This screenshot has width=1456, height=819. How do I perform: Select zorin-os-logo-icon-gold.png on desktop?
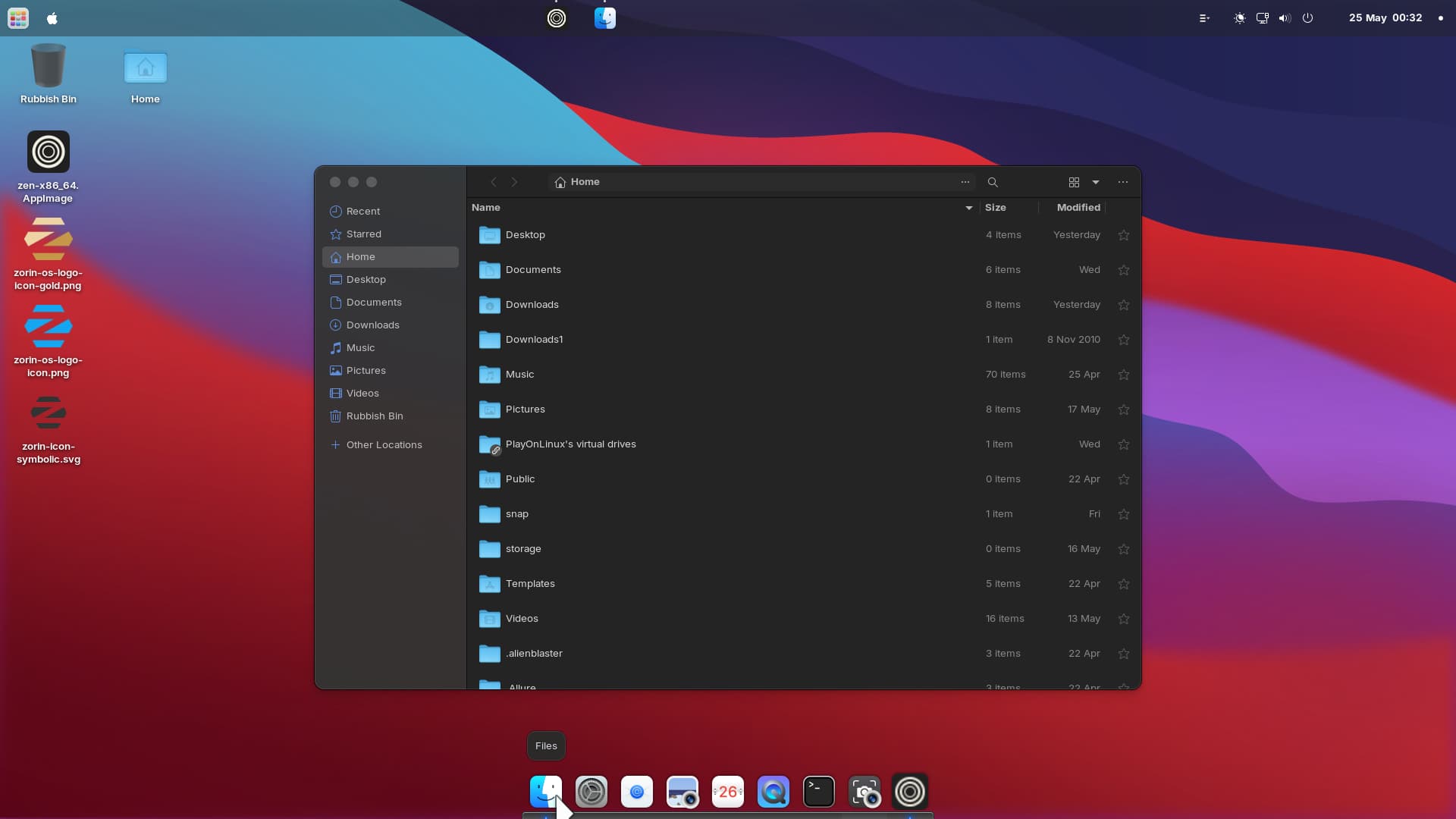(x=49, y=254)
